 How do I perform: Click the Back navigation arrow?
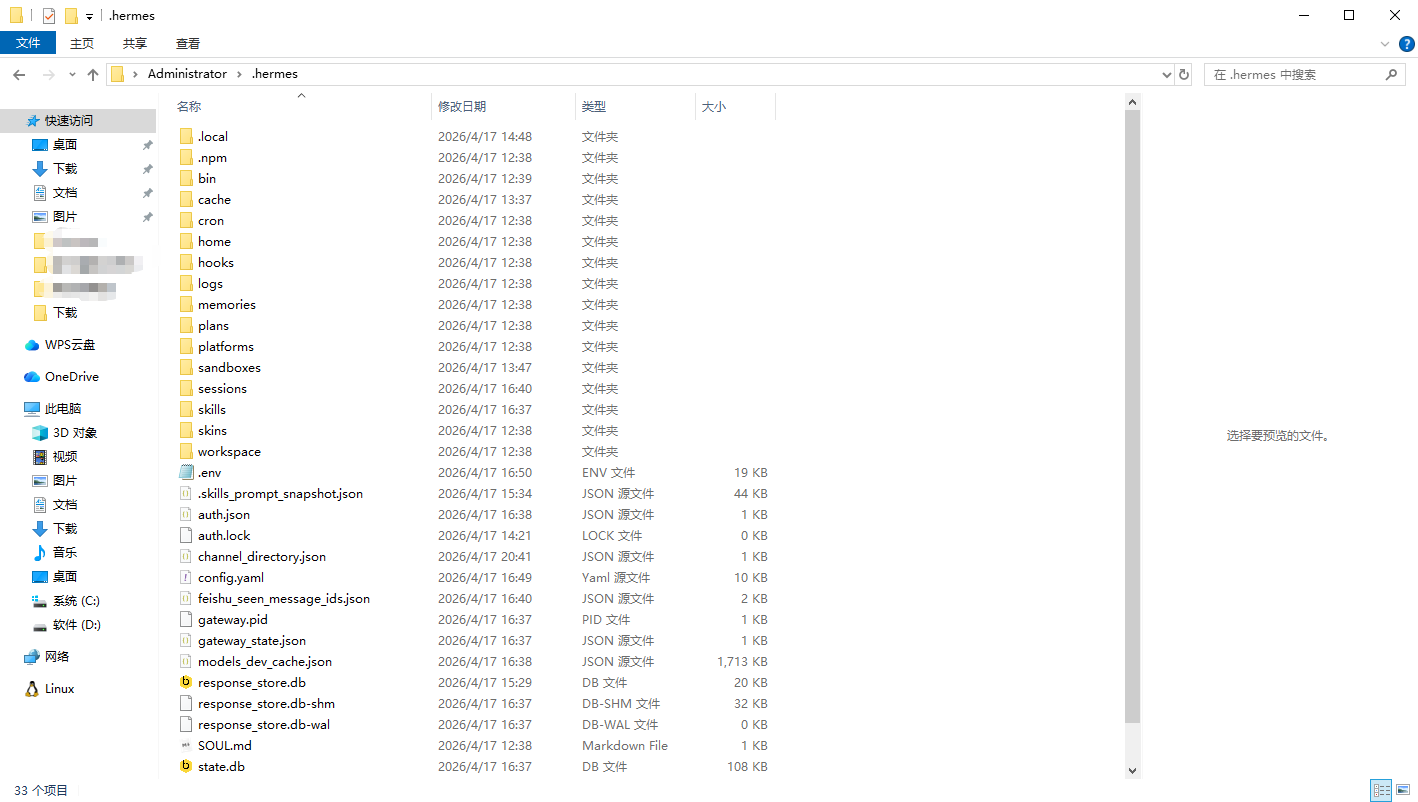click(x=19, y=75)
